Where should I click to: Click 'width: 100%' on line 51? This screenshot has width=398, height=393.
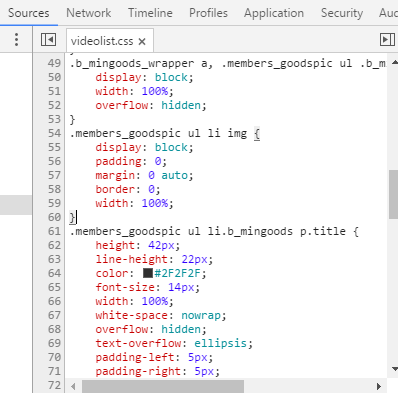[134, 91]
